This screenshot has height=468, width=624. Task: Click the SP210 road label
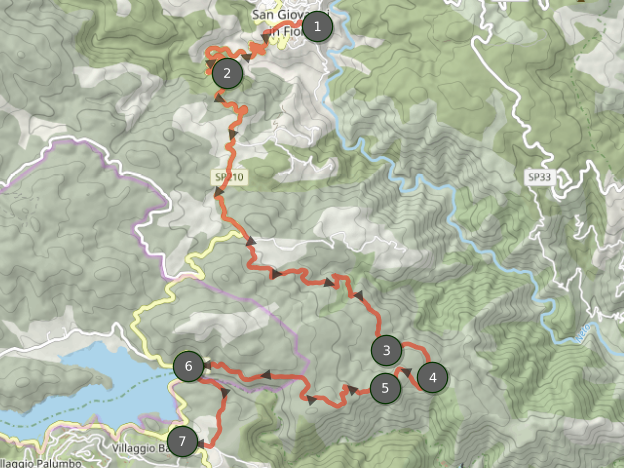point(229,177)
